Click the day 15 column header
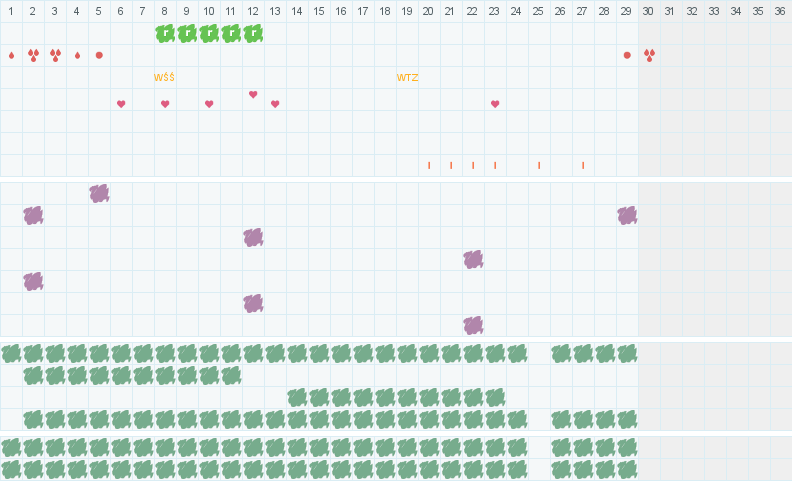 (x=319, y=11)
